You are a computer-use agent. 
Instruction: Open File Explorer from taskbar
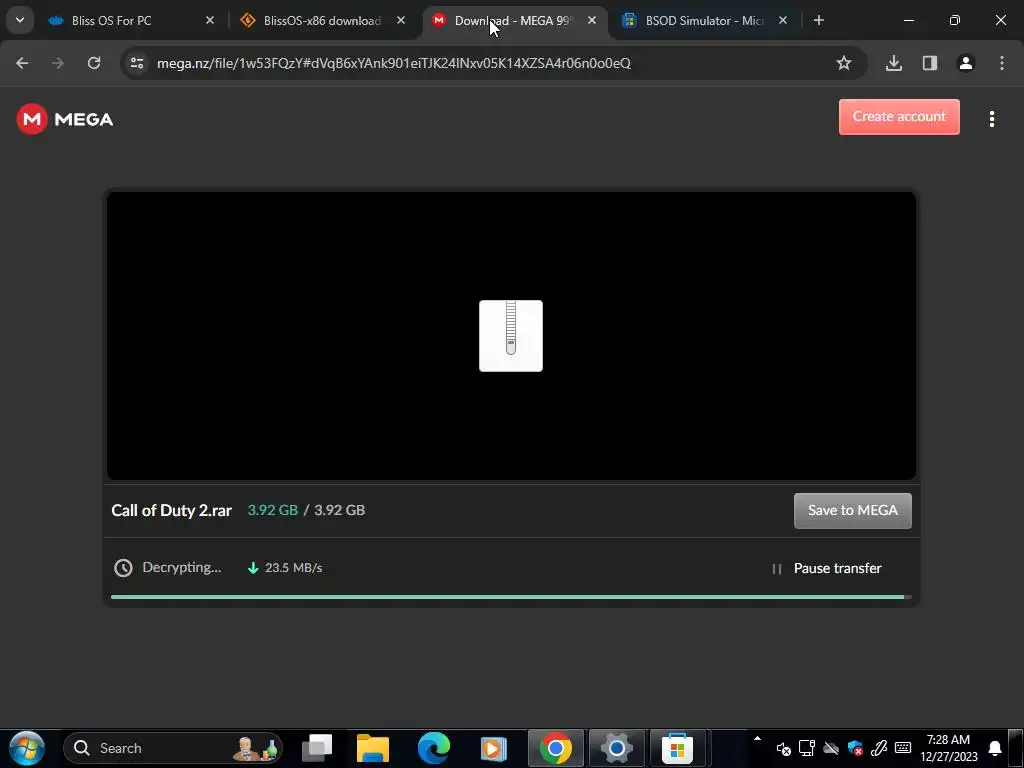[x=373, y=748]
